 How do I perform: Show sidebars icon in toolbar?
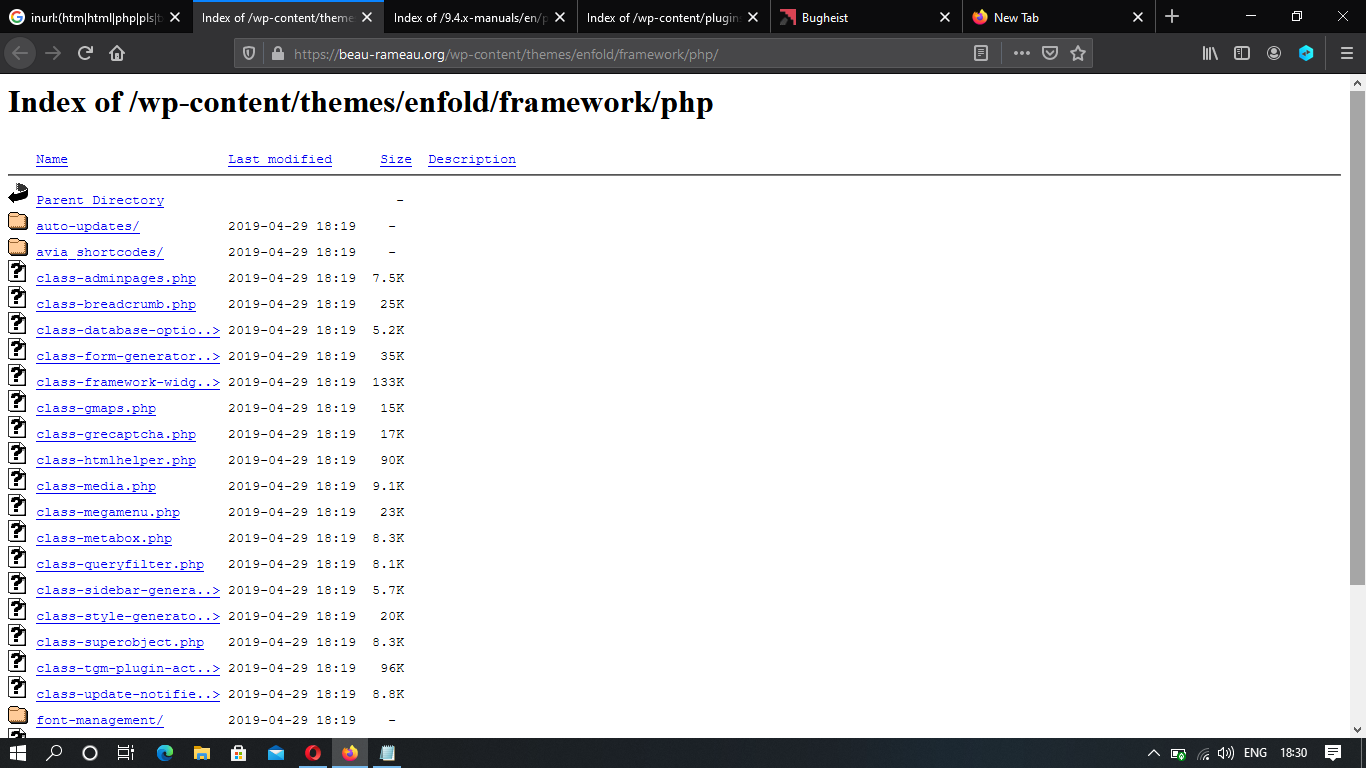tap(1242, 54)
